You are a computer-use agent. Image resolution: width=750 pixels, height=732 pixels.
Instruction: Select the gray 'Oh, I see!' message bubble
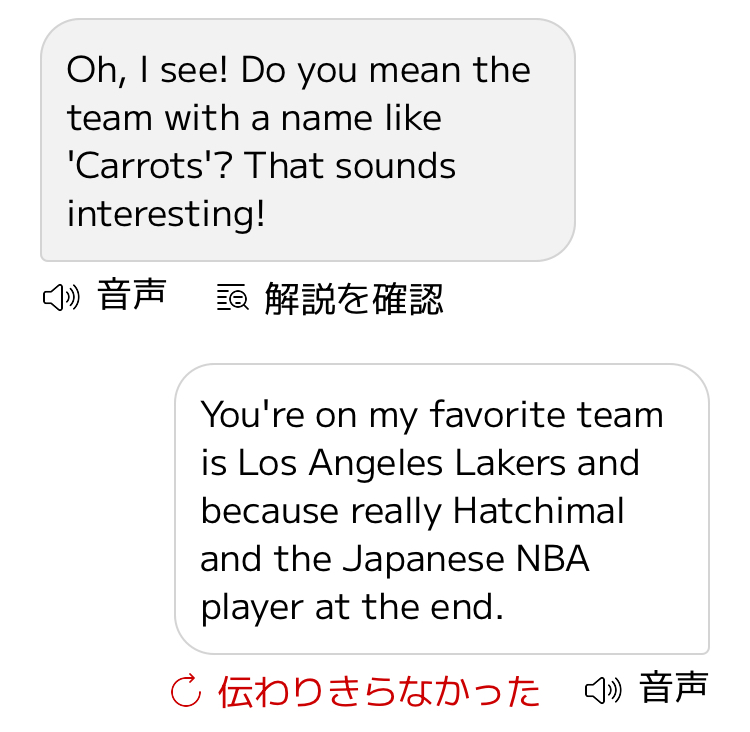pos(307,140)
